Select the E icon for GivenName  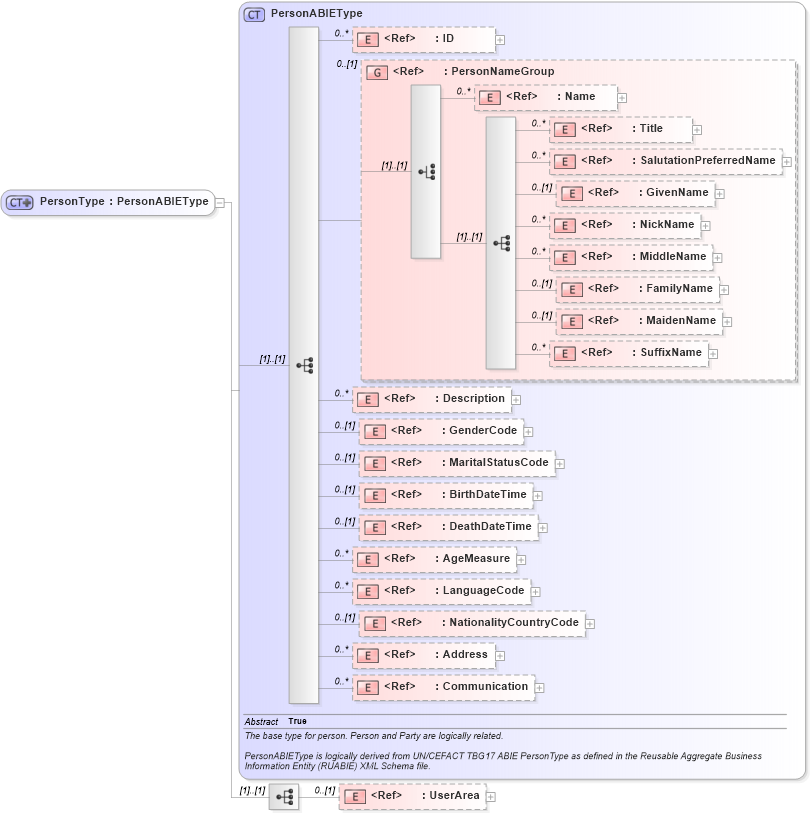pyautogui.click(x=571, y=193)
